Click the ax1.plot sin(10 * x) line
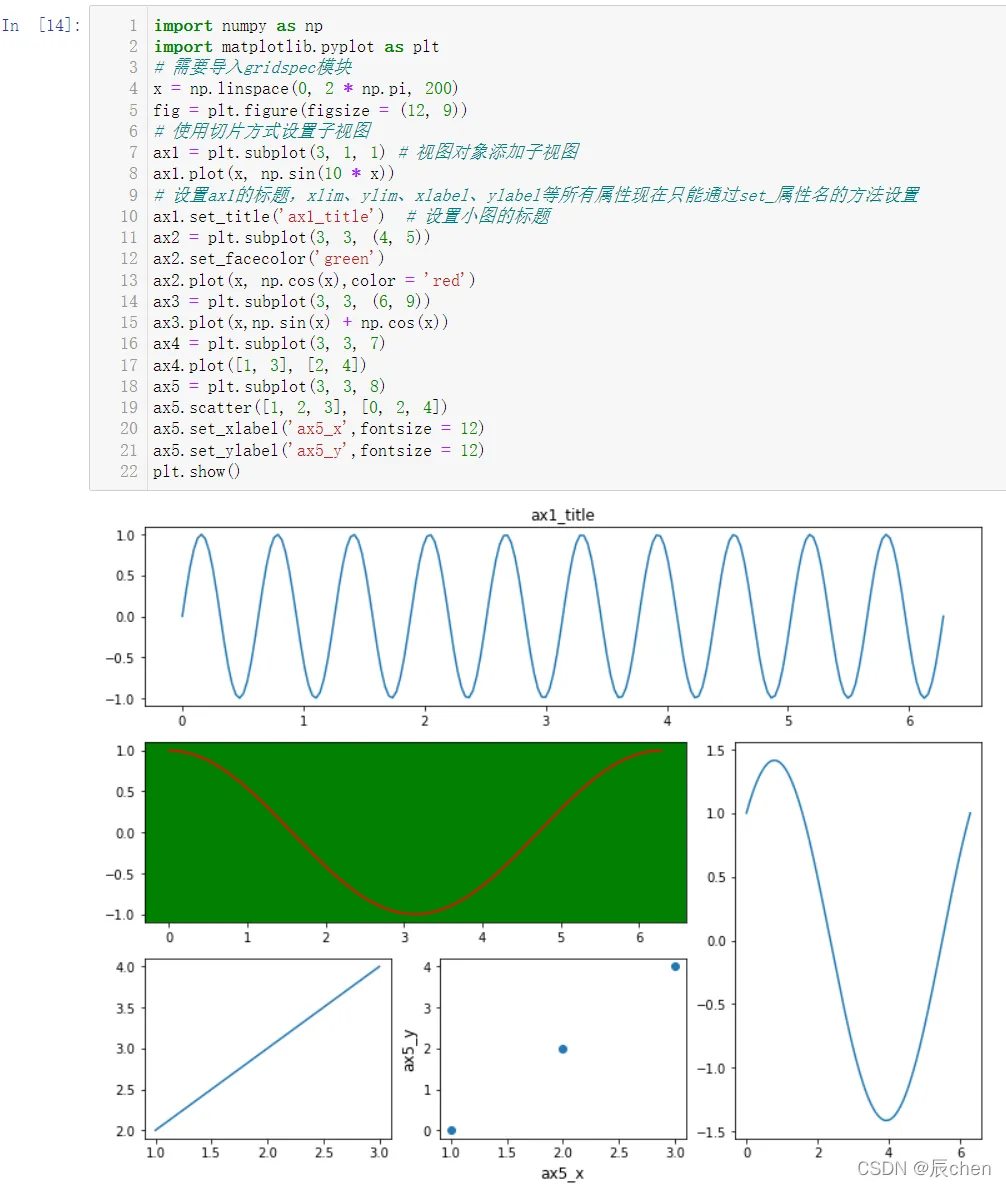The width and height of the screenshot is (1006, 1187). pos(273,173)
